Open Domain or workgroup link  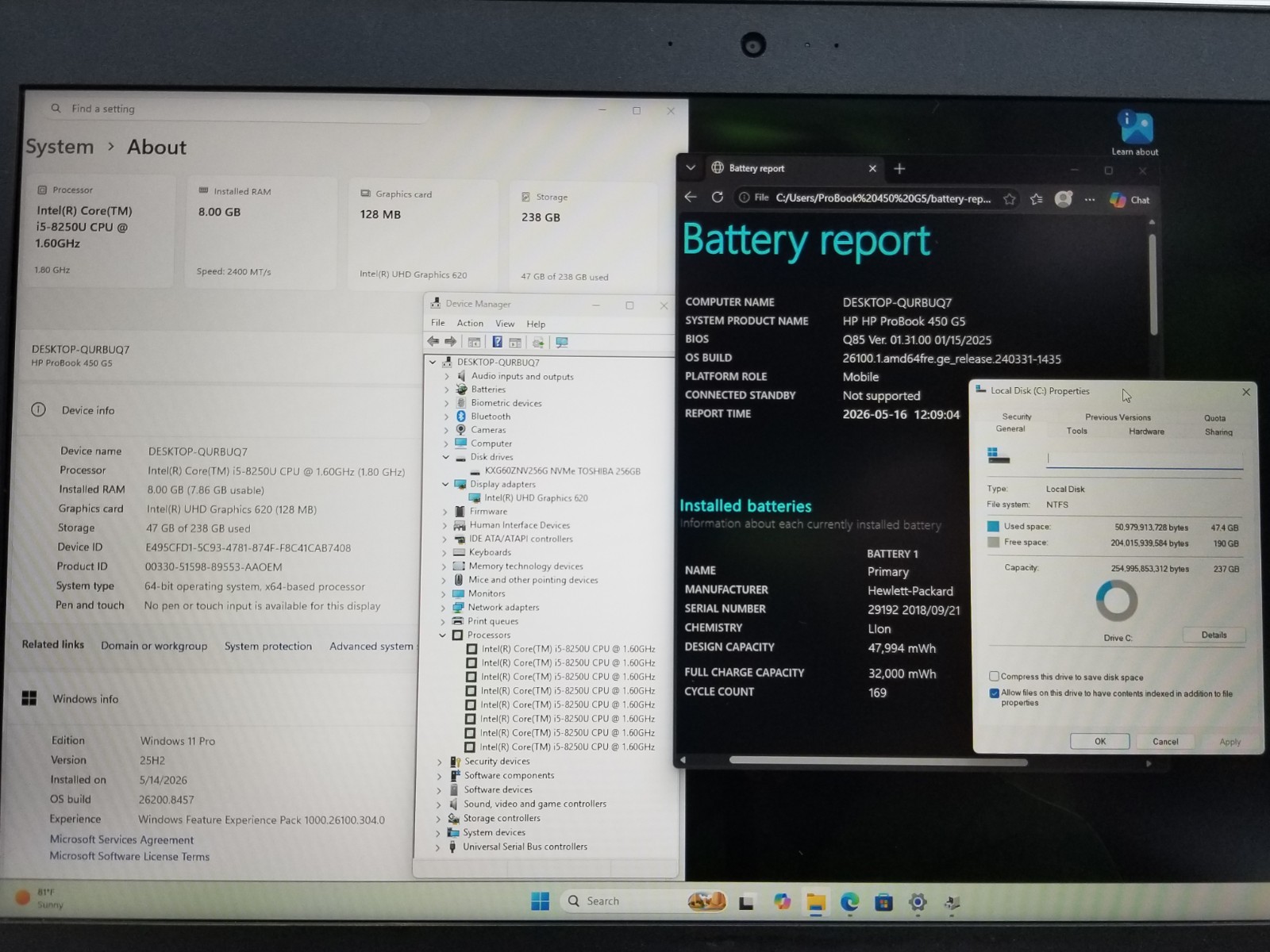click(154, 646)
